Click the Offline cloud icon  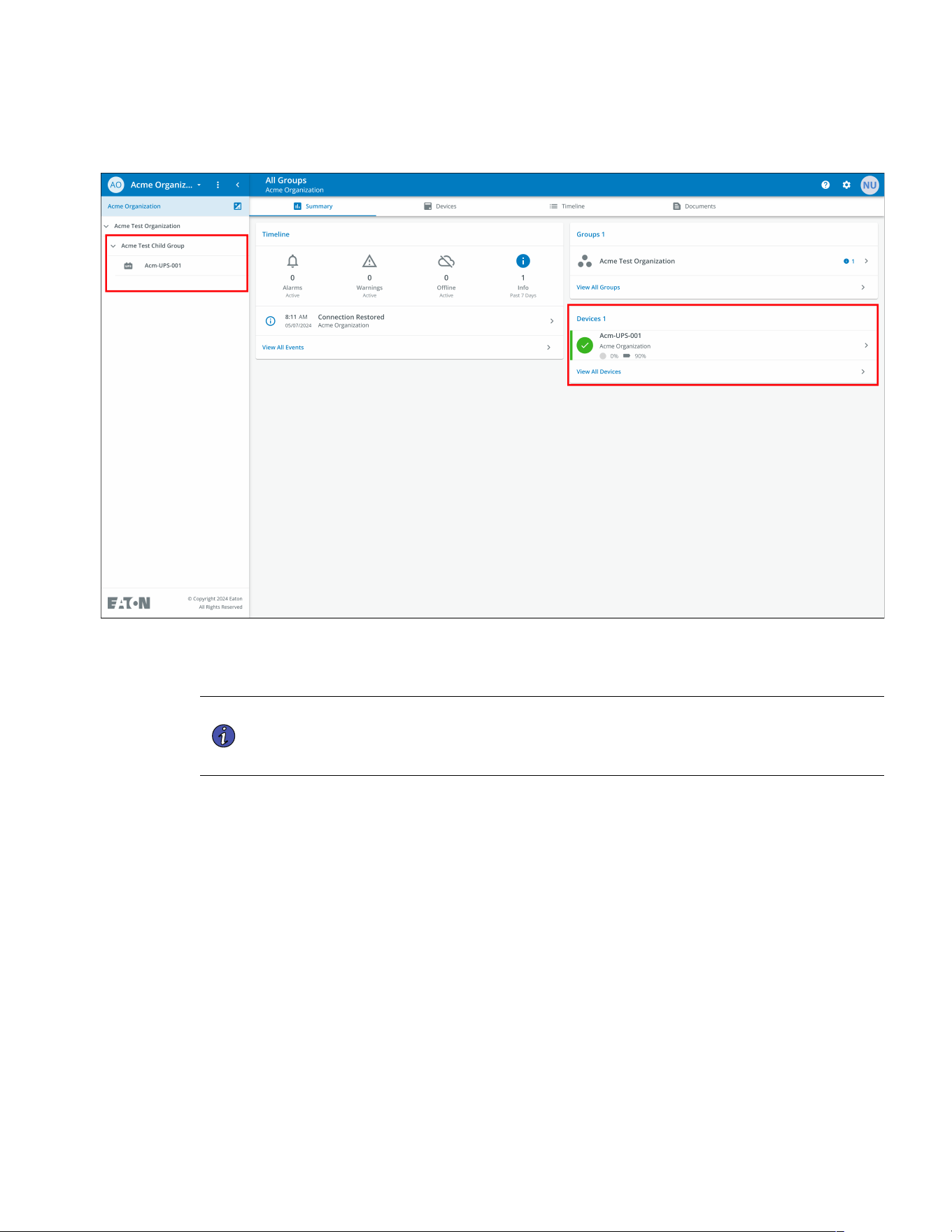click(446, 261)
